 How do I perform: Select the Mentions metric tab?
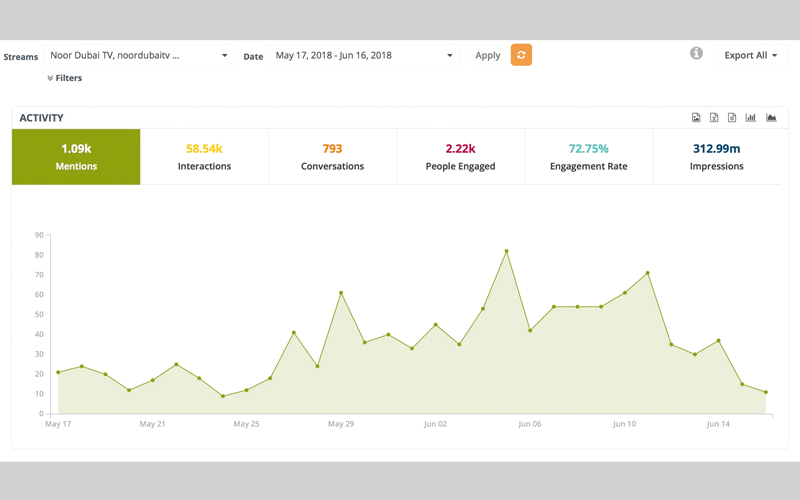[76, 157]
